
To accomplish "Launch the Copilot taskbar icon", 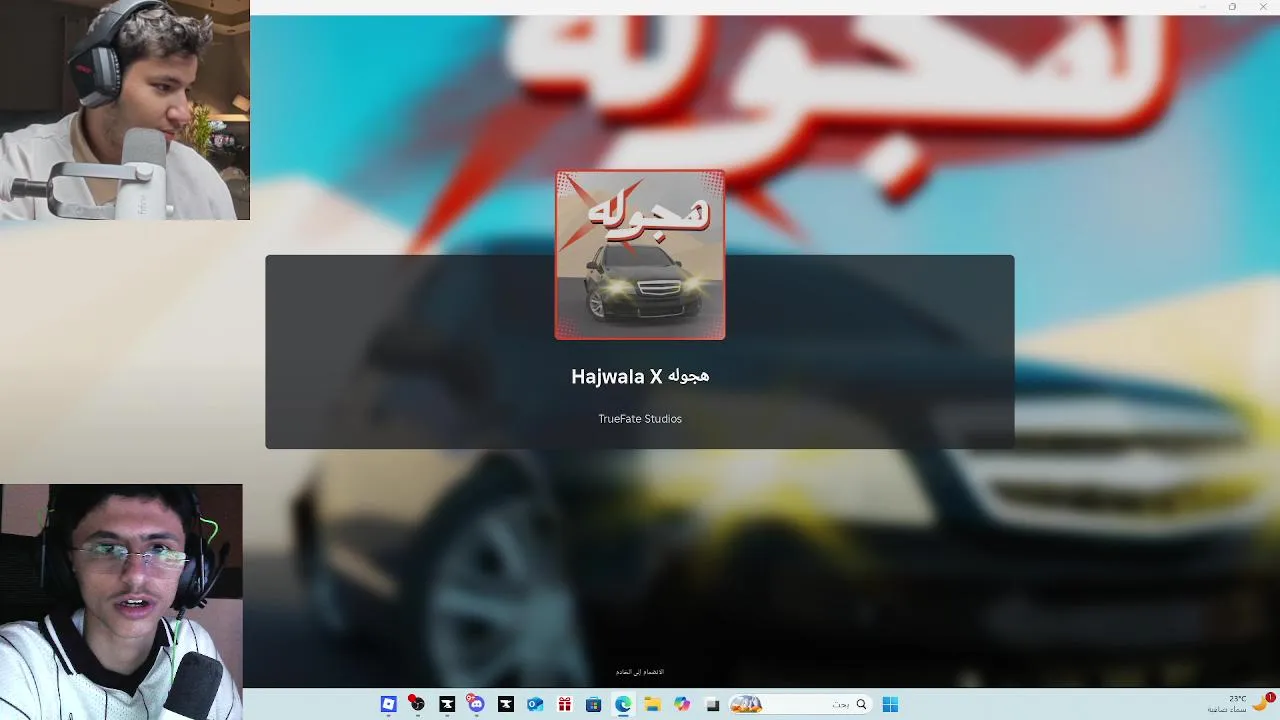I will 682,704.
